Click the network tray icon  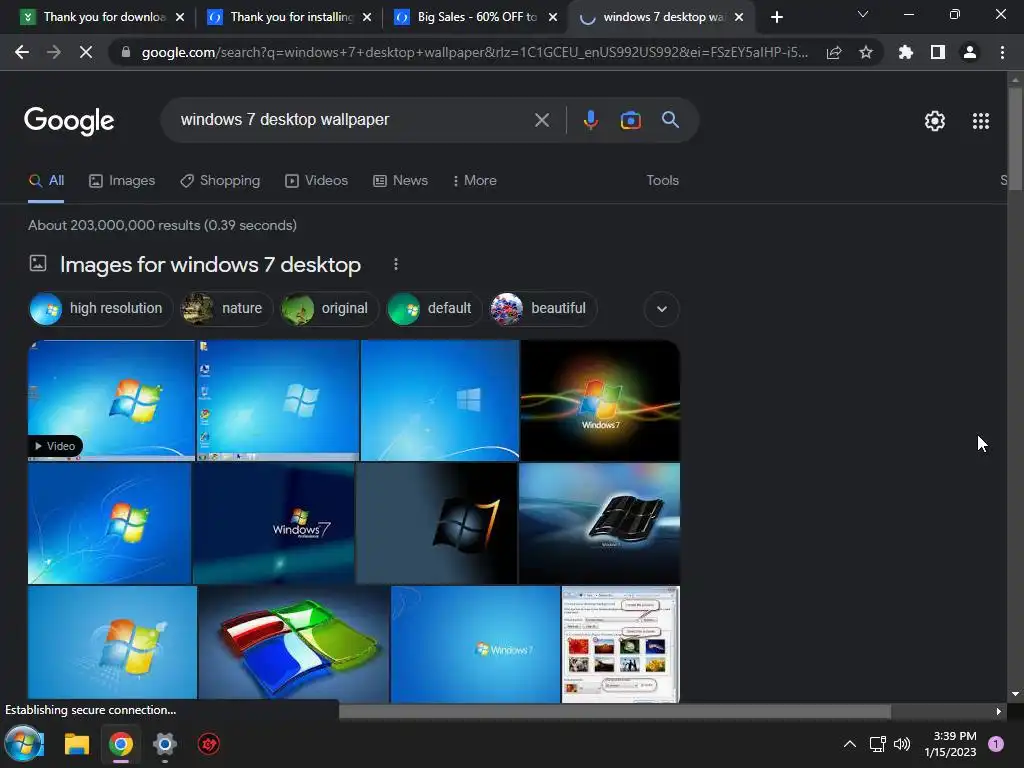[x=877, y=744]
